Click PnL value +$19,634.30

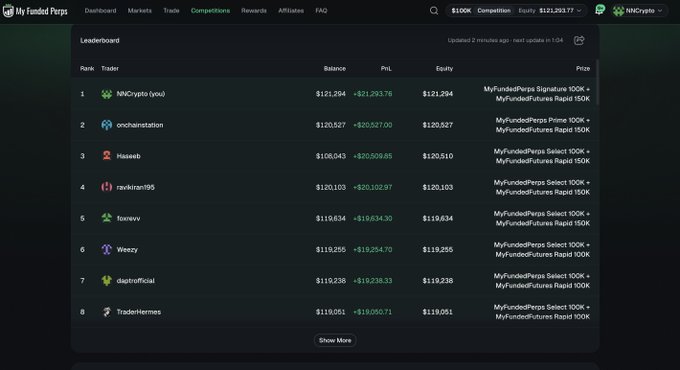coord(373,219)
